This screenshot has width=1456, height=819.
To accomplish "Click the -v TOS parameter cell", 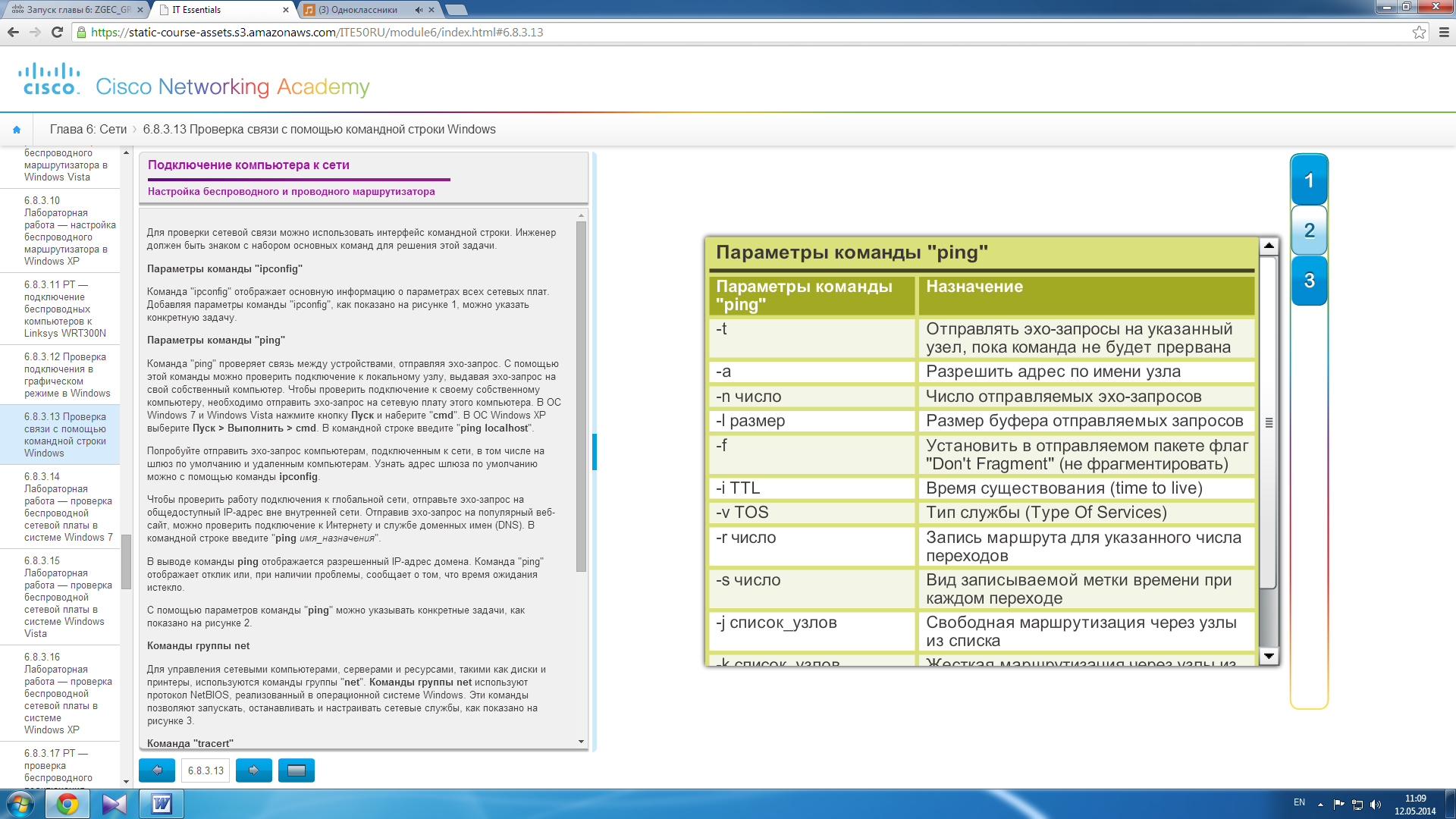I will coord(812,513).
